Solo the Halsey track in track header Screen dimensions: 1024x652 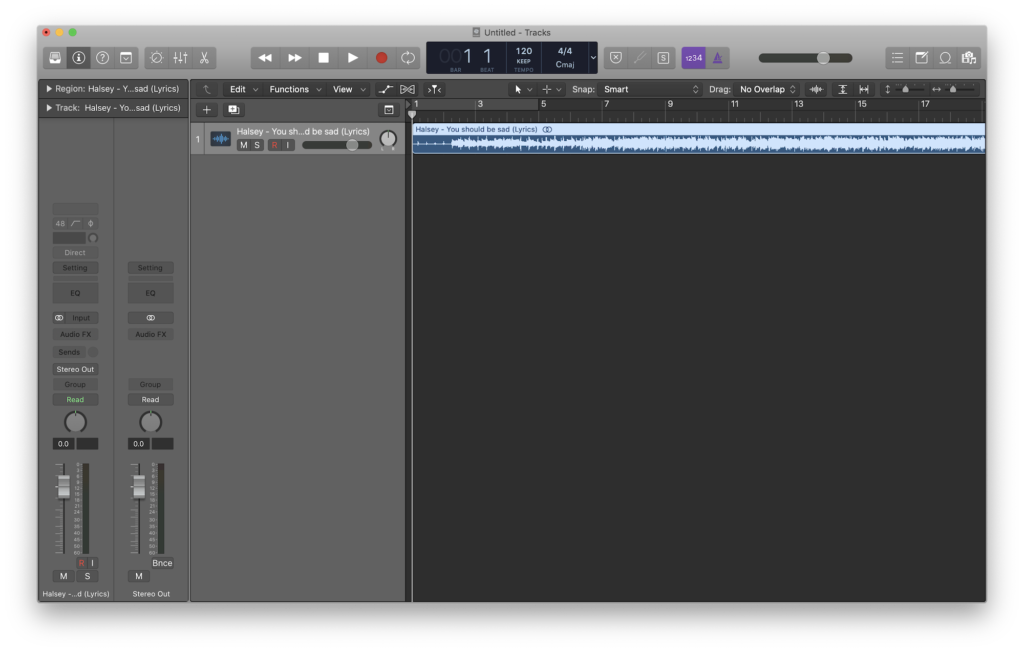pos(257,145)
